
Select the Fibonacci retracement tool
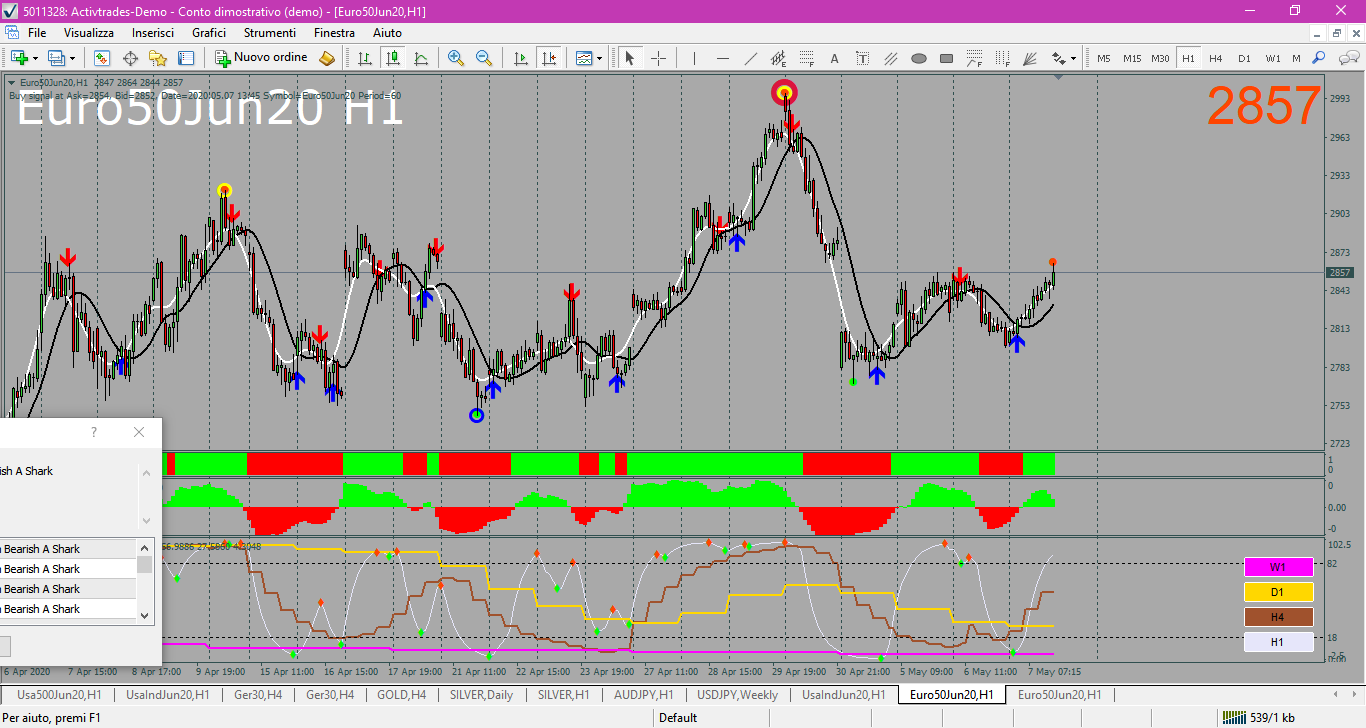click(806, 58)
